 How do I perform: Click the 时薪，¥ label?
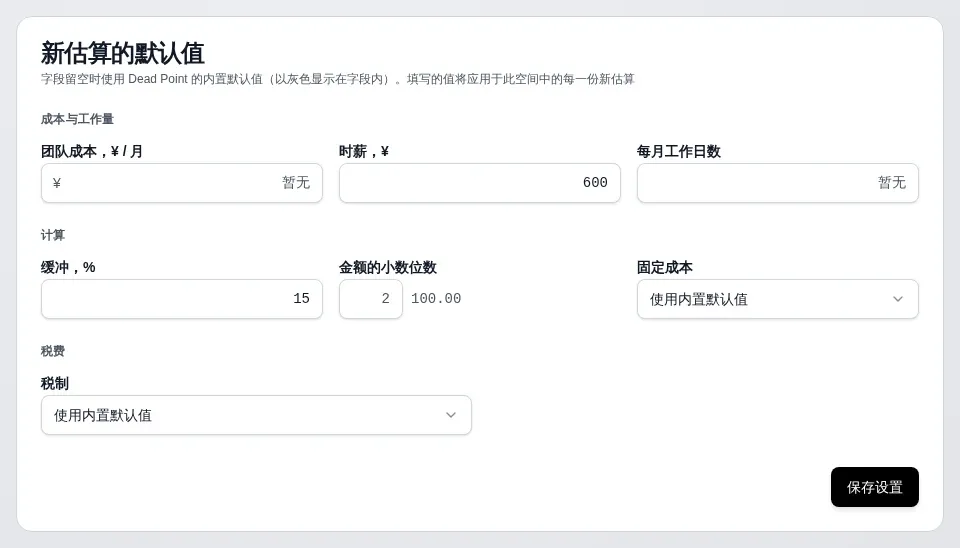click(364, 151)
